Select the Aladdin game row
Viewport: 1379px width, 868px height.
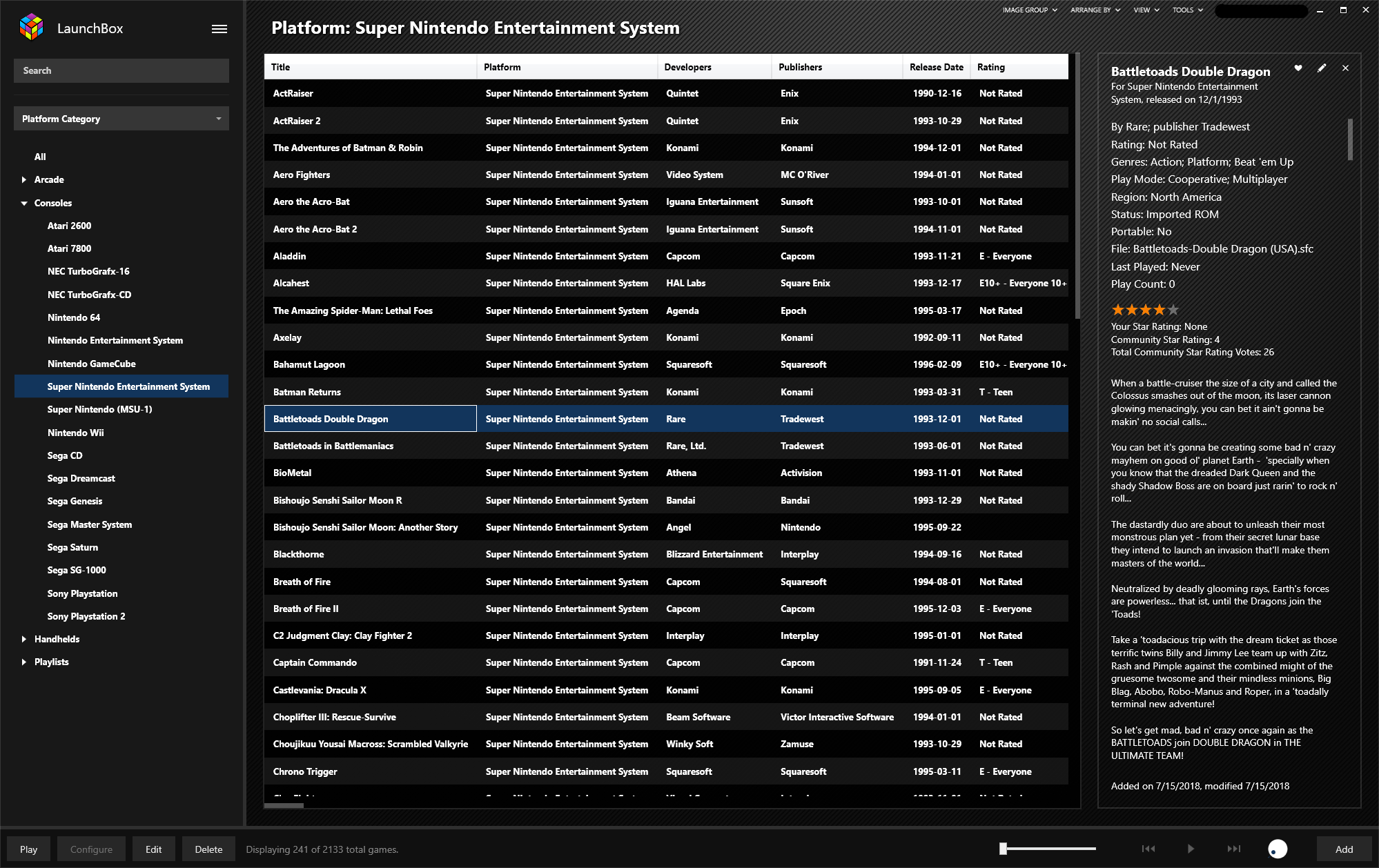coord(666,256)
